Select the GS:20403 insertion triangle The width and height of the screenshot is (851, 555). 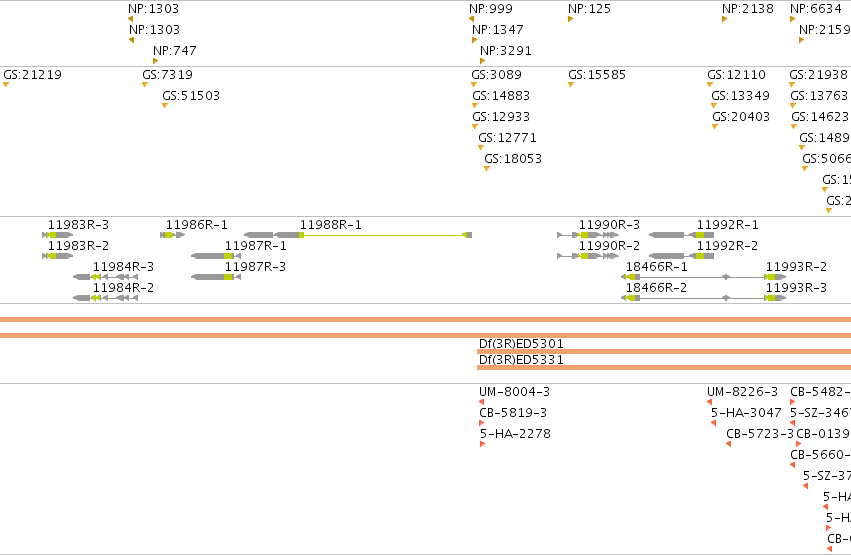(x=715, y=127)
